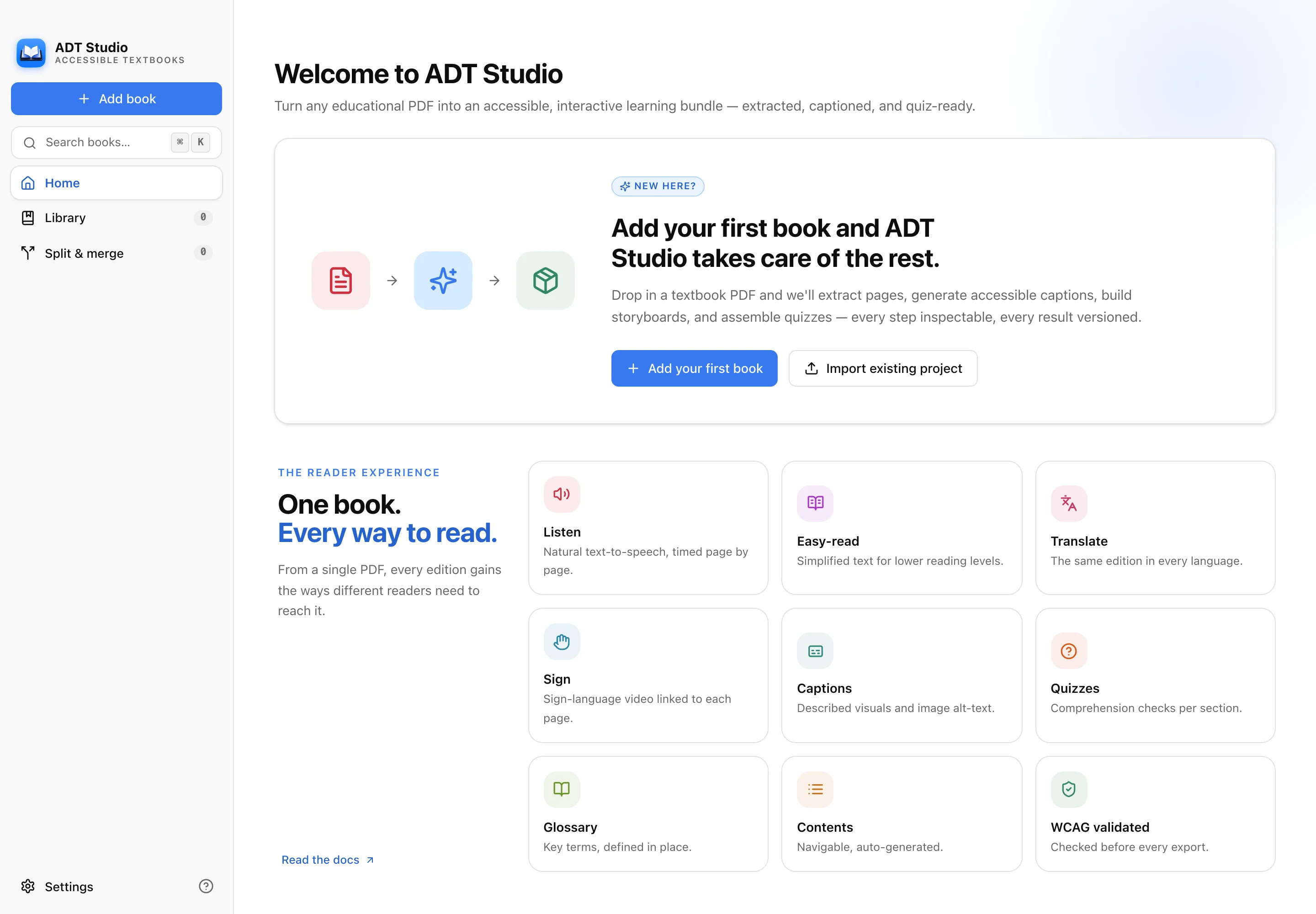Click the Glossary book icon
Image resolution: width=1316 pixels, height=914 pixels.
[562, 789]
